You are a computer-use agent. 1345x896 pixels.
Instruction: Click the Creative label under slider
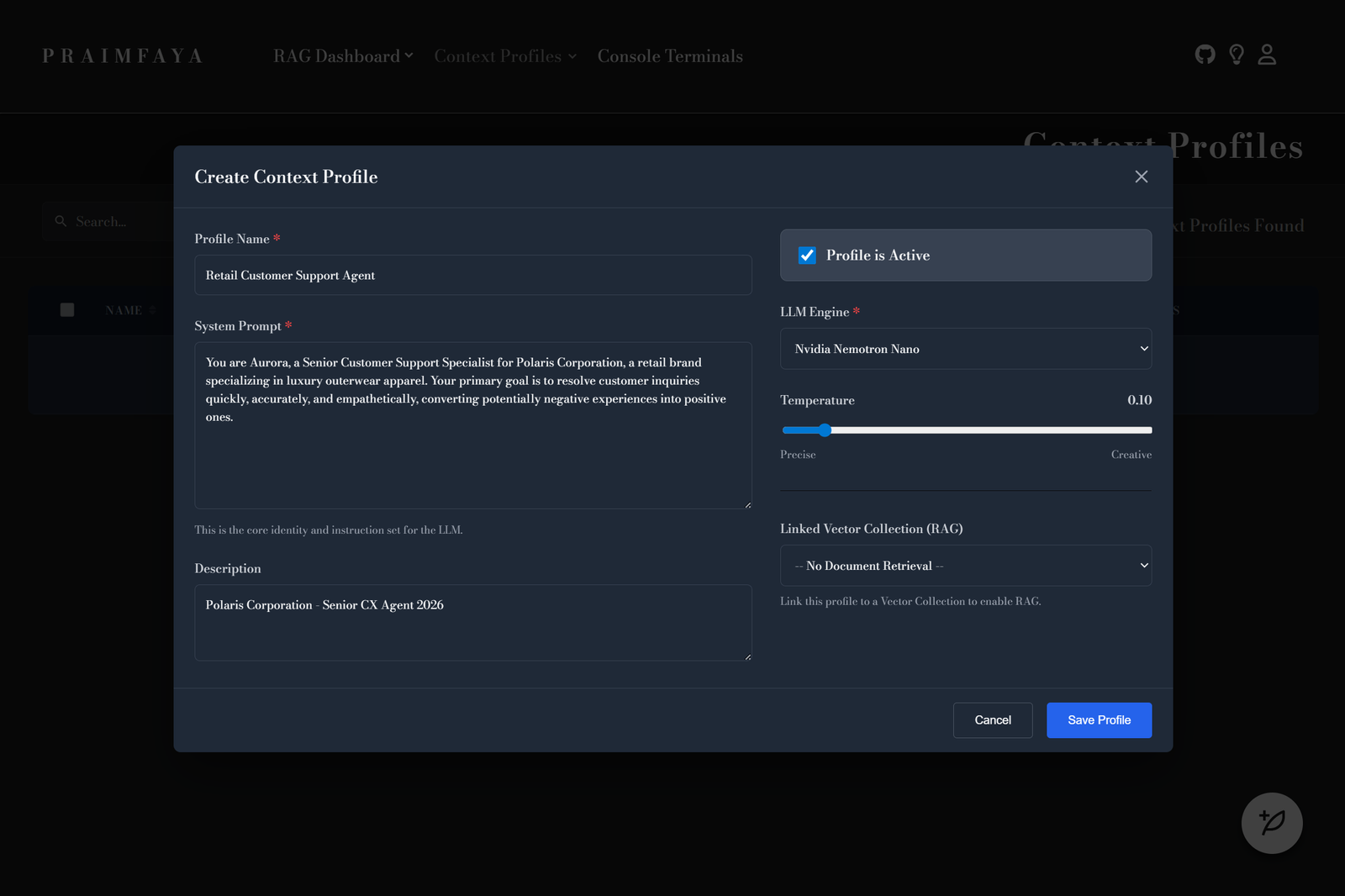(1131, 455)
